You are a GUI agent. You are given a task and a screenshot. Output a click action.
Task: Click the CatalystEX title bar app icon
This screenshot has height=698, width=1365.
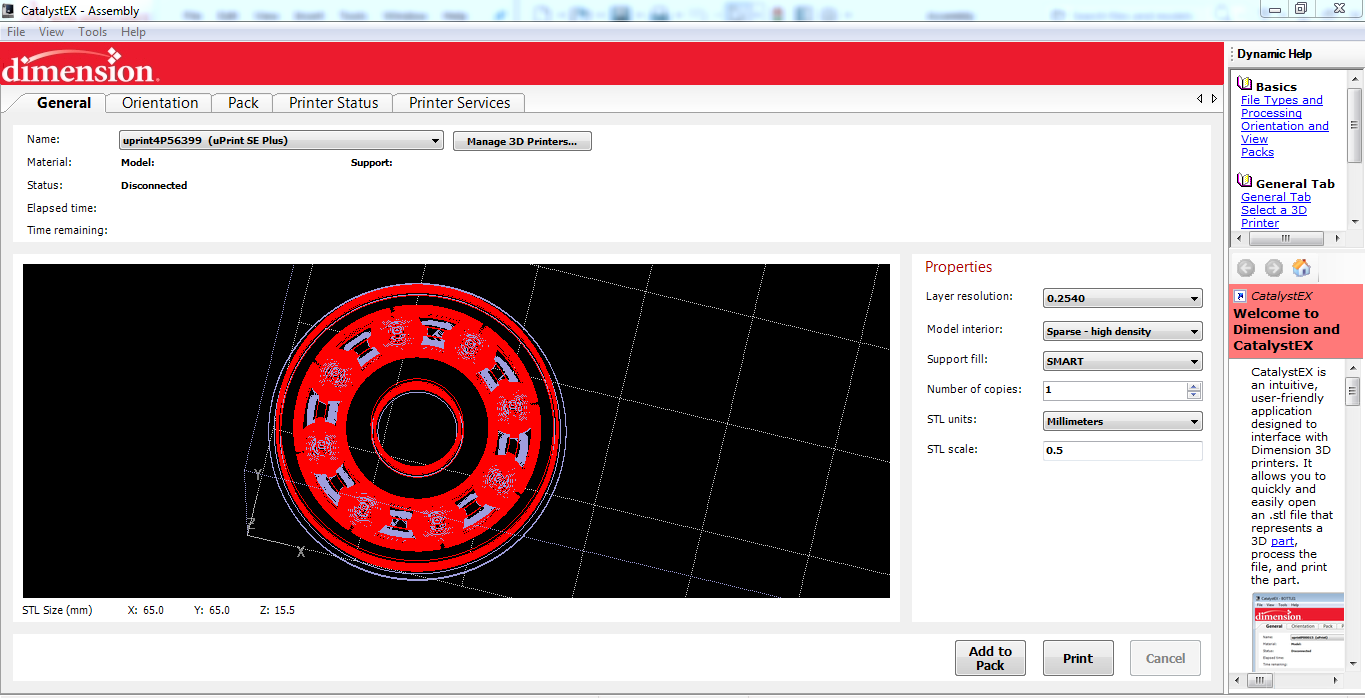(9, 10)
